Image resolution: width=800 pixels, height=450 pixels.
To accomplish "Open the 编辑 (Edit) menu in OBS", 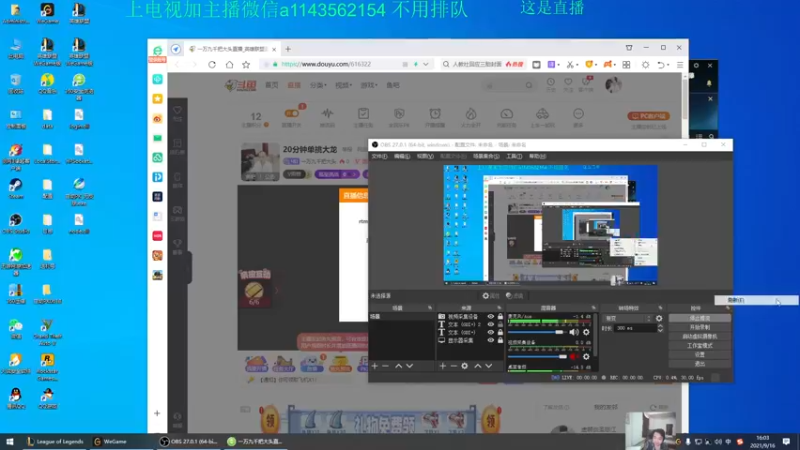I will pos(402,156).
